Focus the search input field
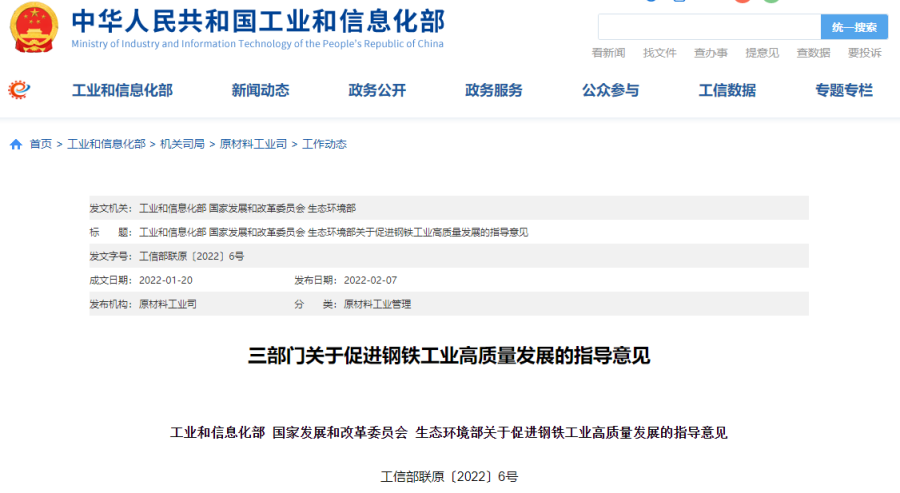Screen dimensions: 900x493 click(709, 27)
